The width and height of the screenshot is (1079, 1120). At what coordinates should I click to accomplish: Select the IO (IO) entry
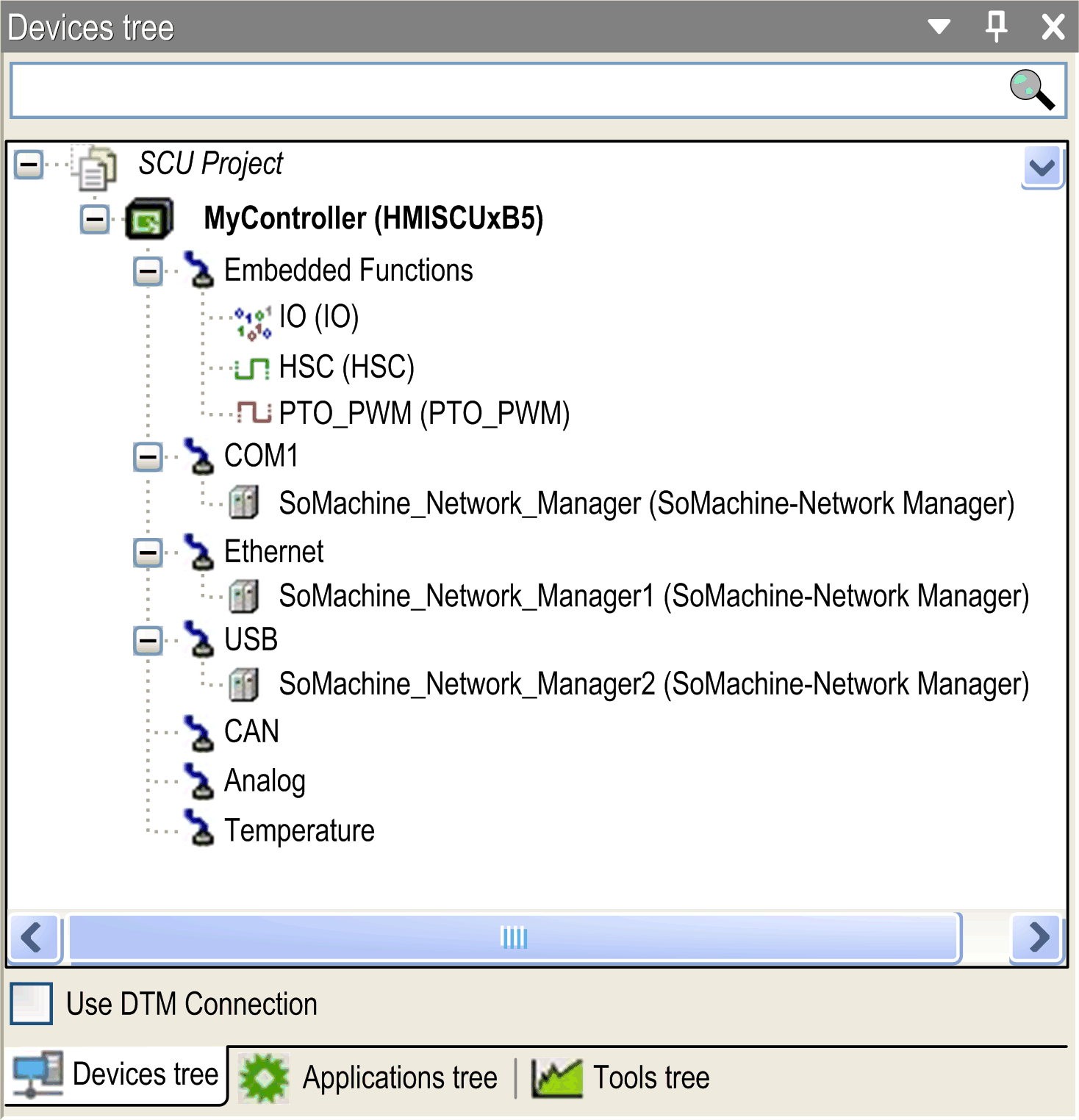[319, 317]
